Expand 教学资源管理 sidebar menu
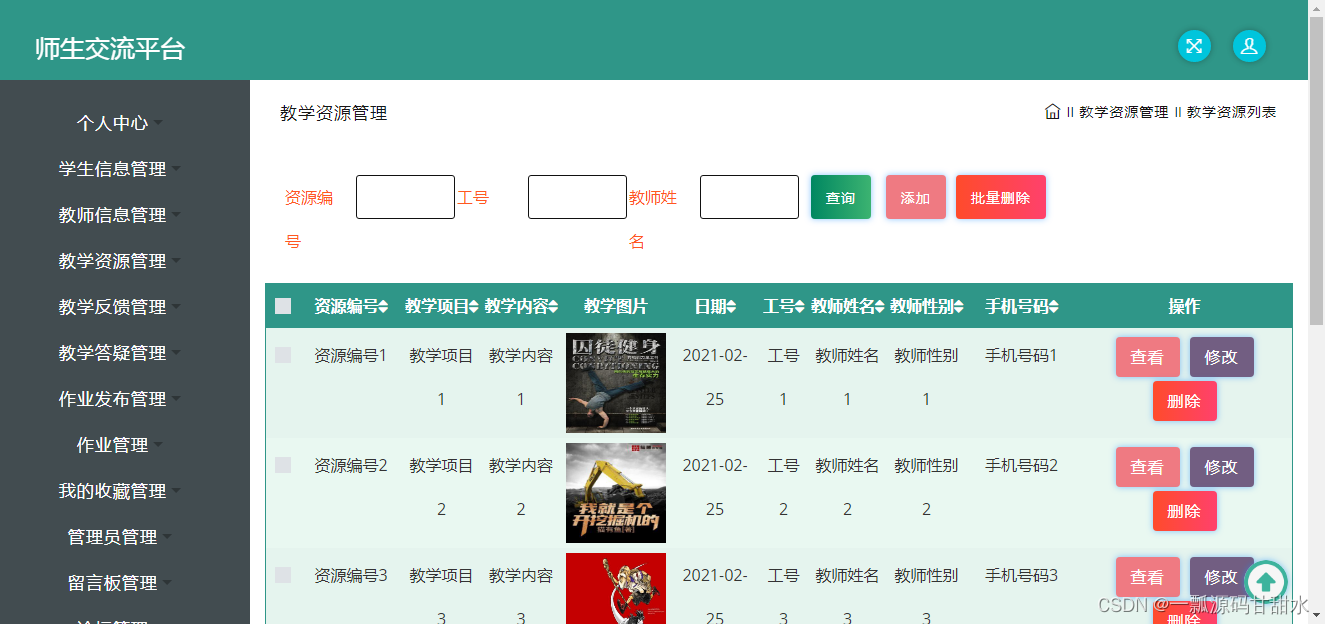 pos(120,261)
